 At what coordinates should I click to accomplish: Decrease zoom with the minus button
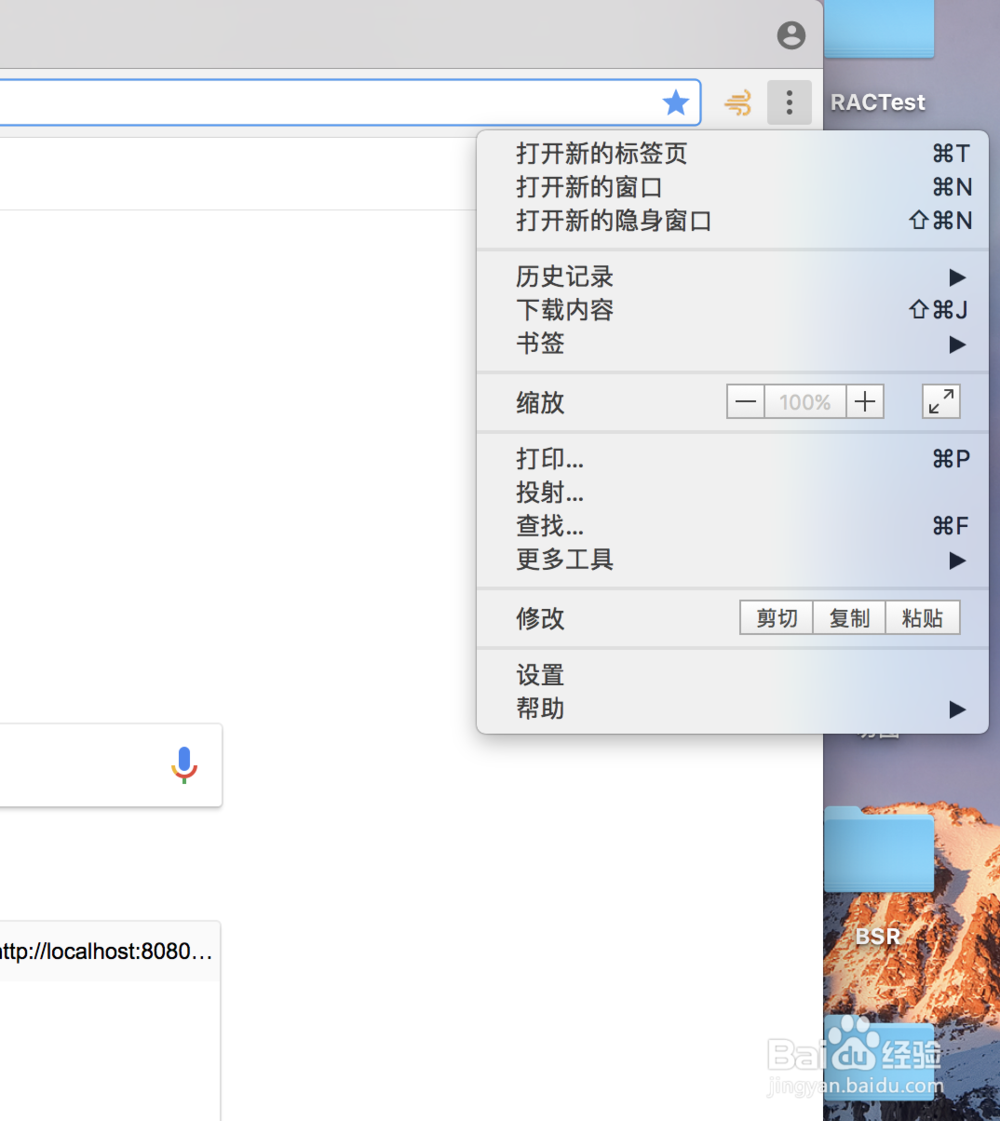tap(746, 402)
